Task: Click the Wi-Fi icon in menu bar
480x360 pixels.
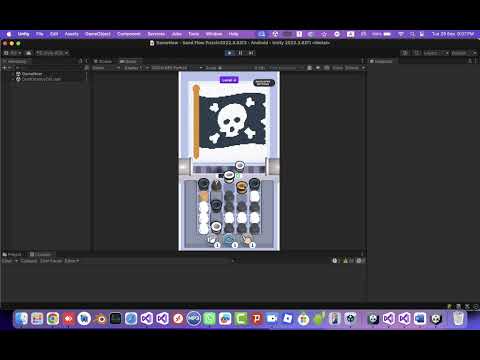Action: (401, 34)
